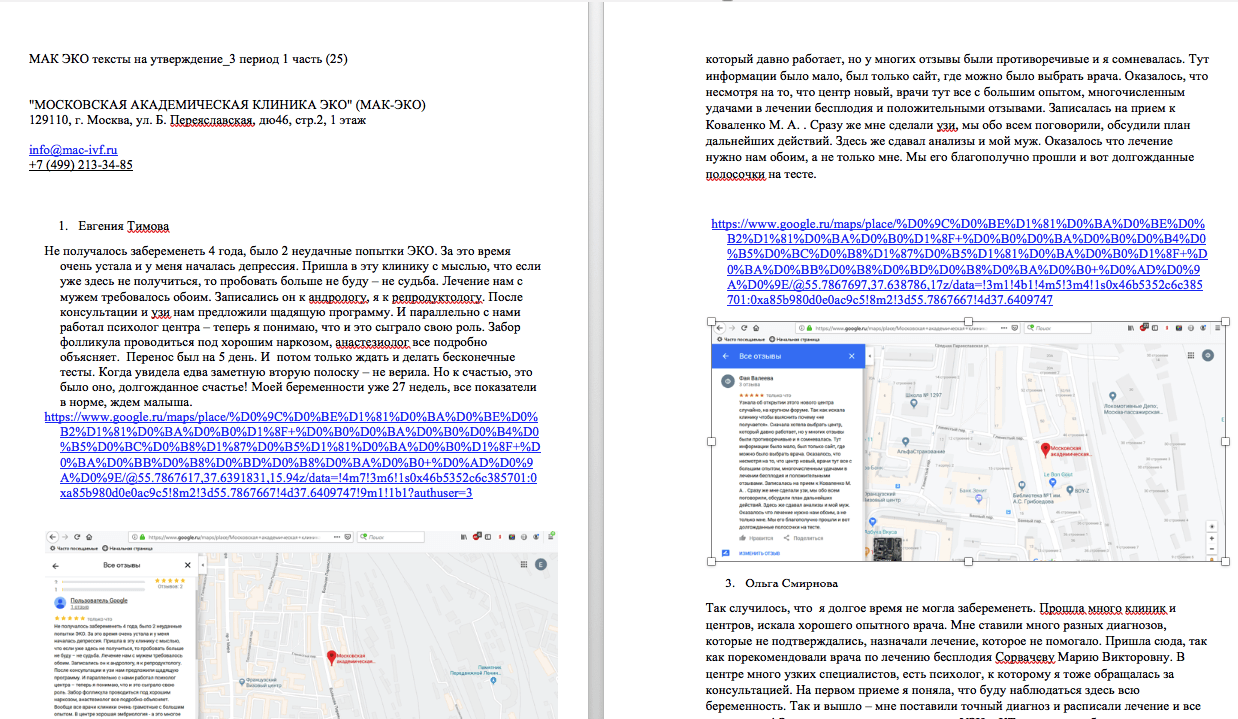
Task: Click the red map pin in the left-page screenshot
Action: click(x=331, y=657)
